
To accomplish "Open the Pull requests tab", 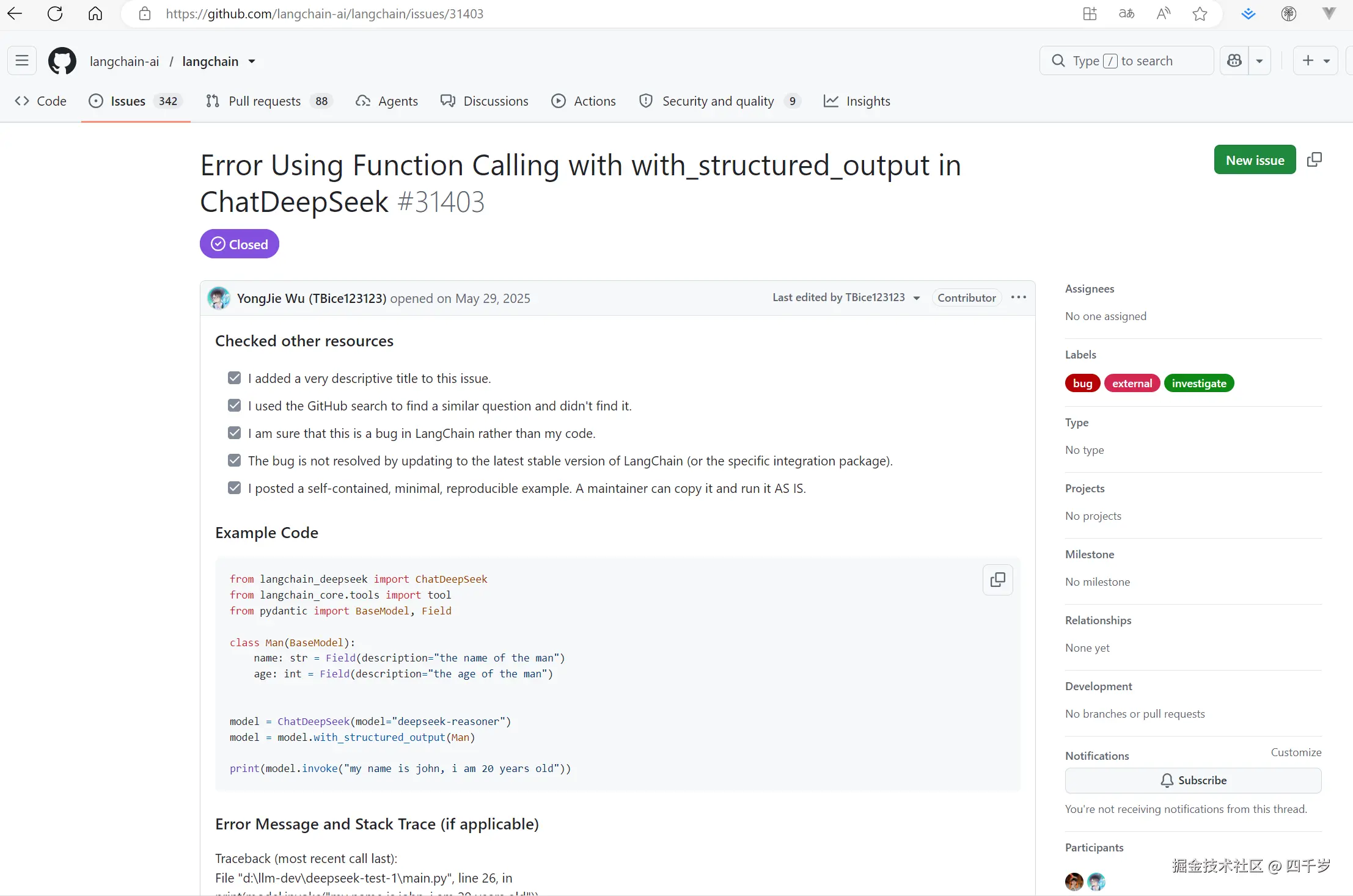I will click(x=269, y=101).
